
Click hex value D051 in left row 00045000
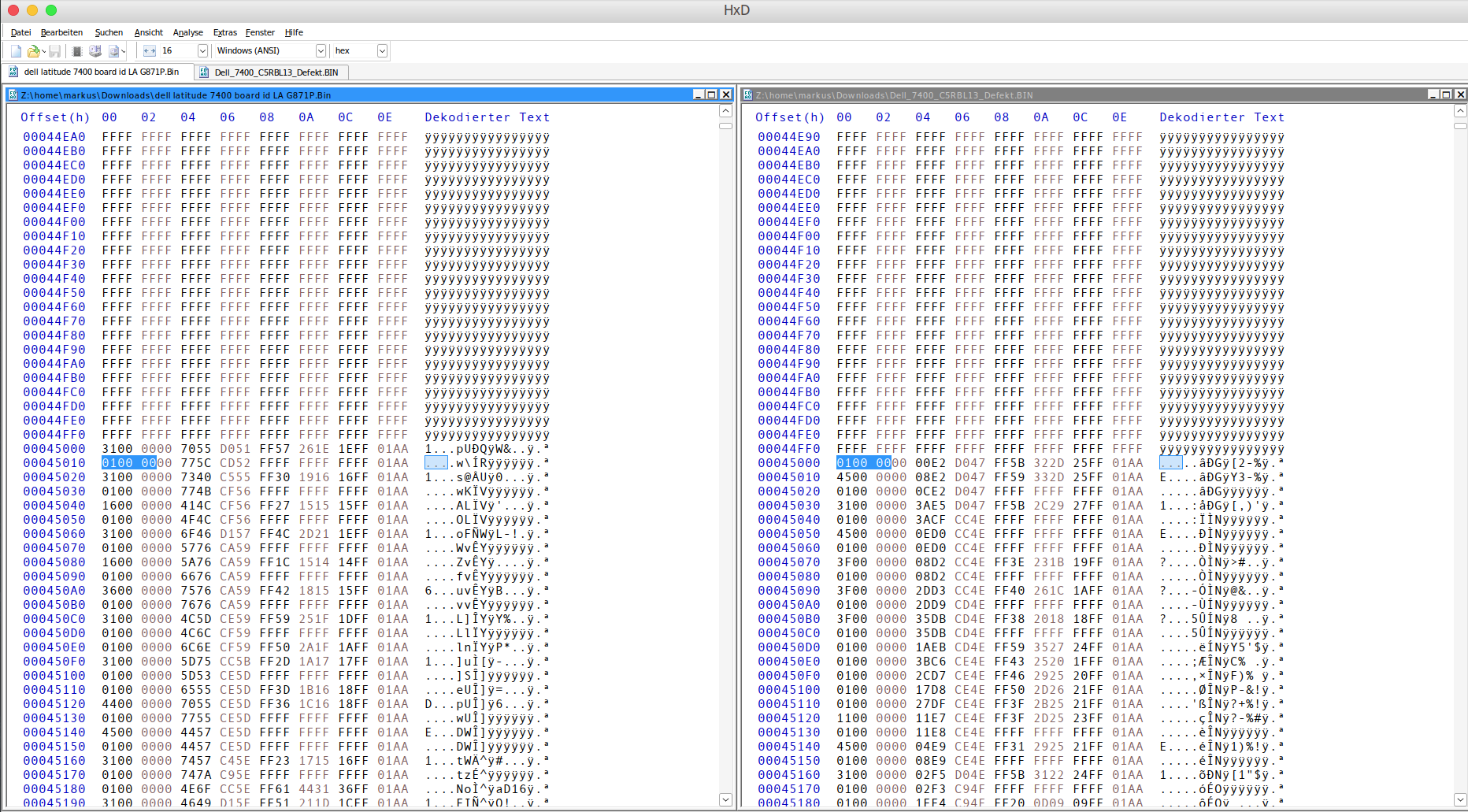235,449
